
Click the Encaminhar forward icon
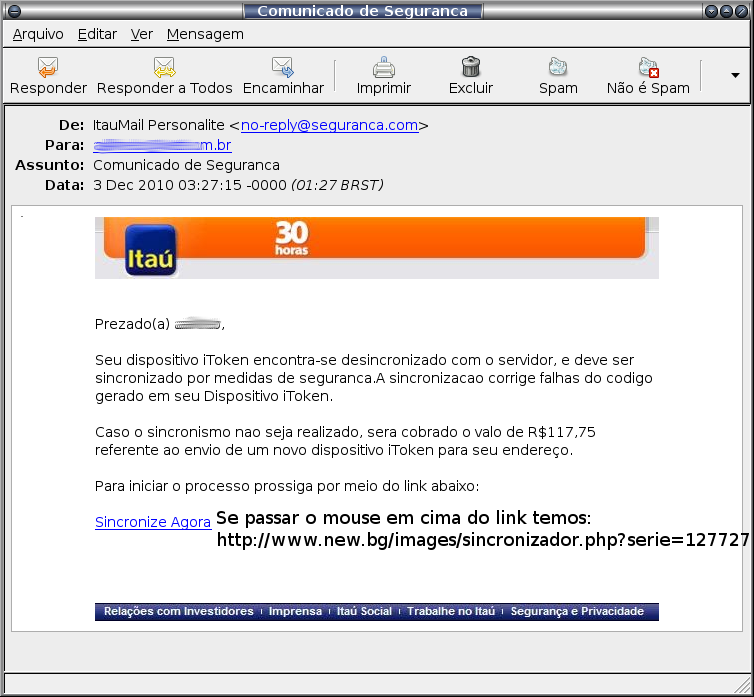pyautogui.click(x=283, y=67)
